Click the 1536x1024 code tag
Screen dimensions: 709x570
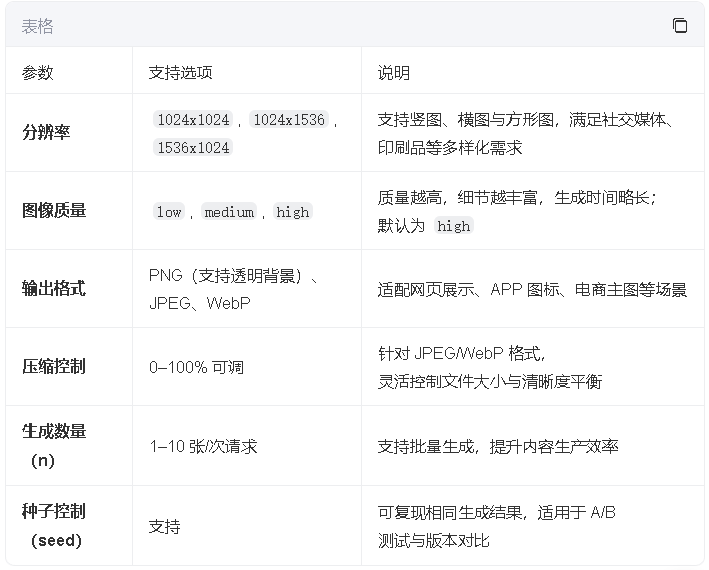pos(193,148)
